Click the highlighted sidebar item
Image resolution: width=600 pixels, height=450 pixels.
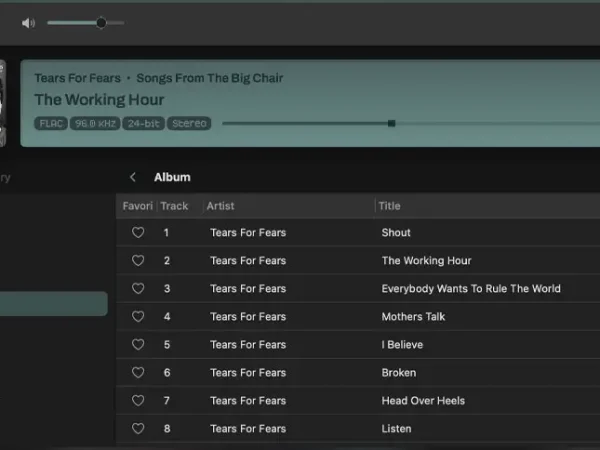tap(54, 303)
